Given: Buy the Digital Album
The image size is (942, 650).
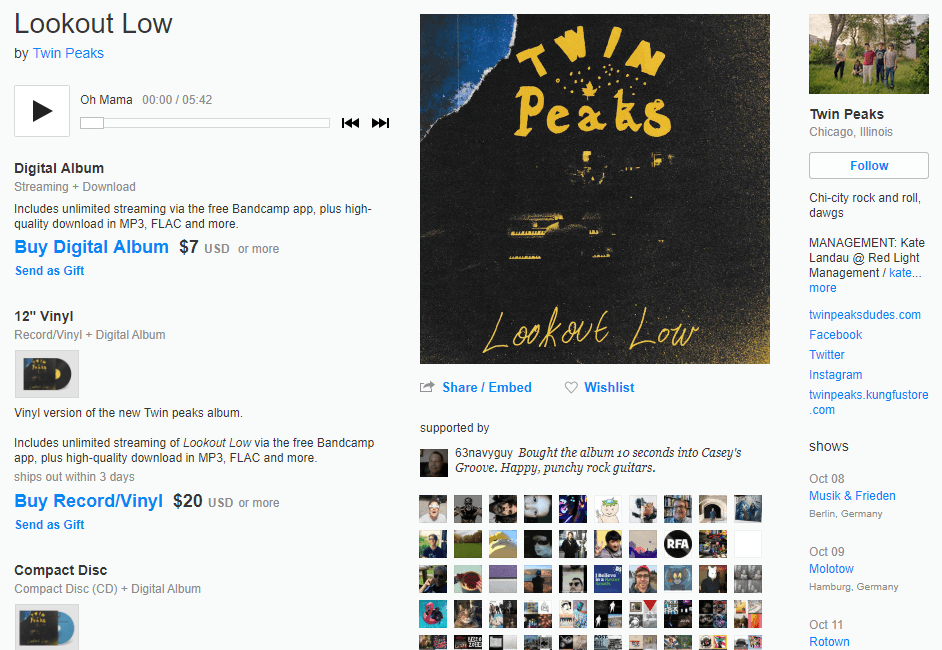Looking at the screenshot, I should pyautogui.click(x=91, y=247).
